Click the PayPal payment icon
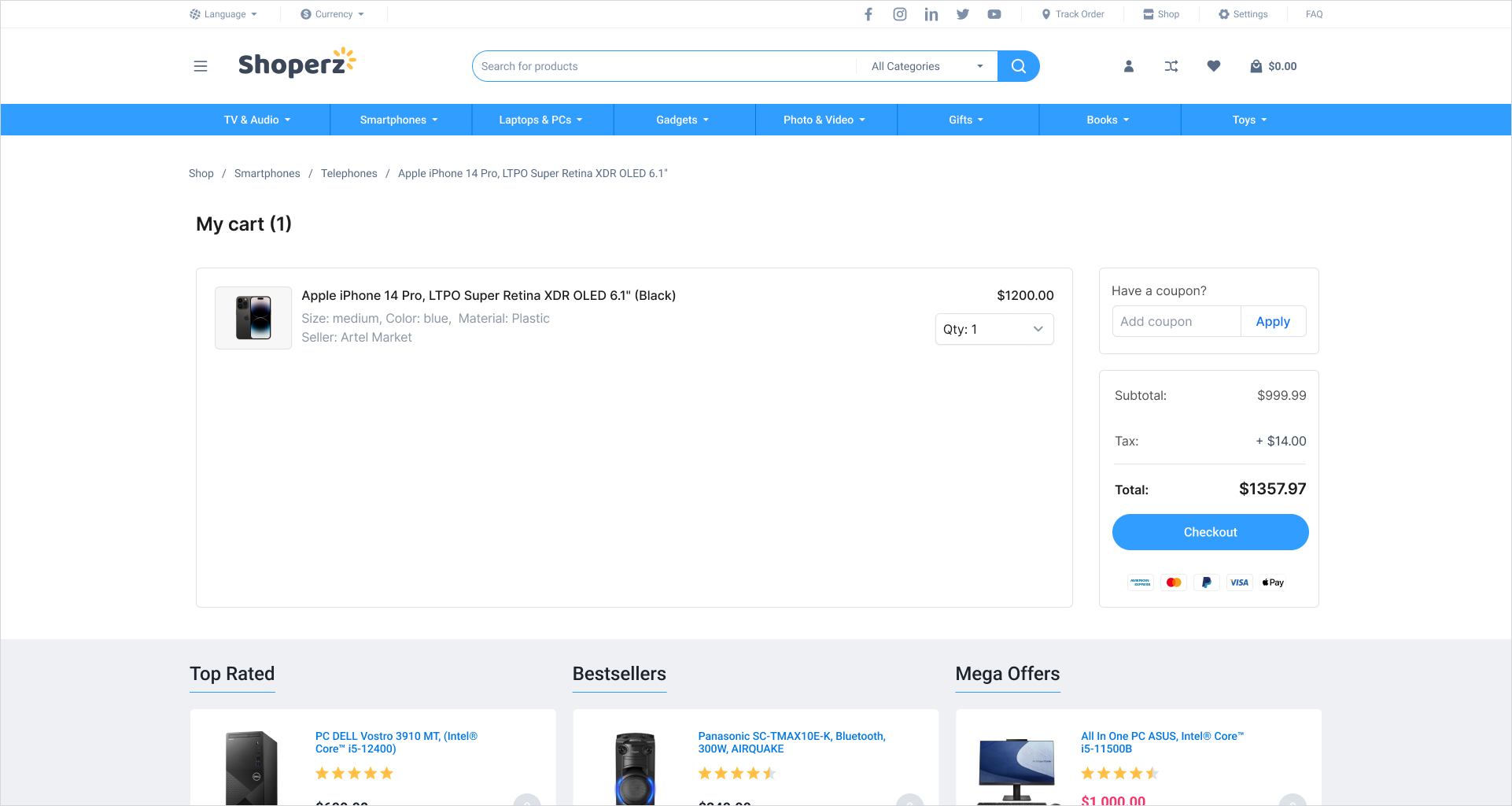The image size is (1512, 806). click(x=1207, y=582)
